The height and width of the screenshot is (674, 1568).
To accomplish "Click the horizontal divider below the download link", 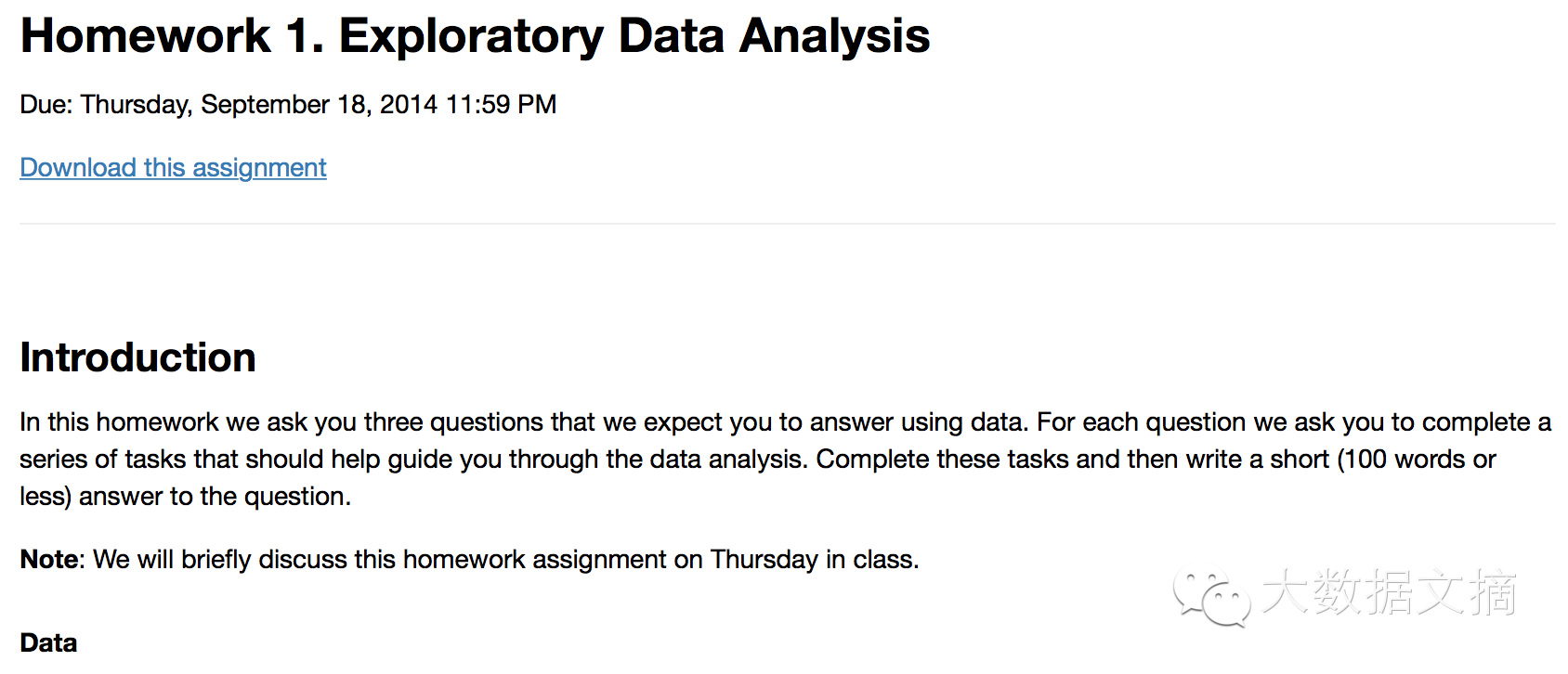I will coord(787,224).
